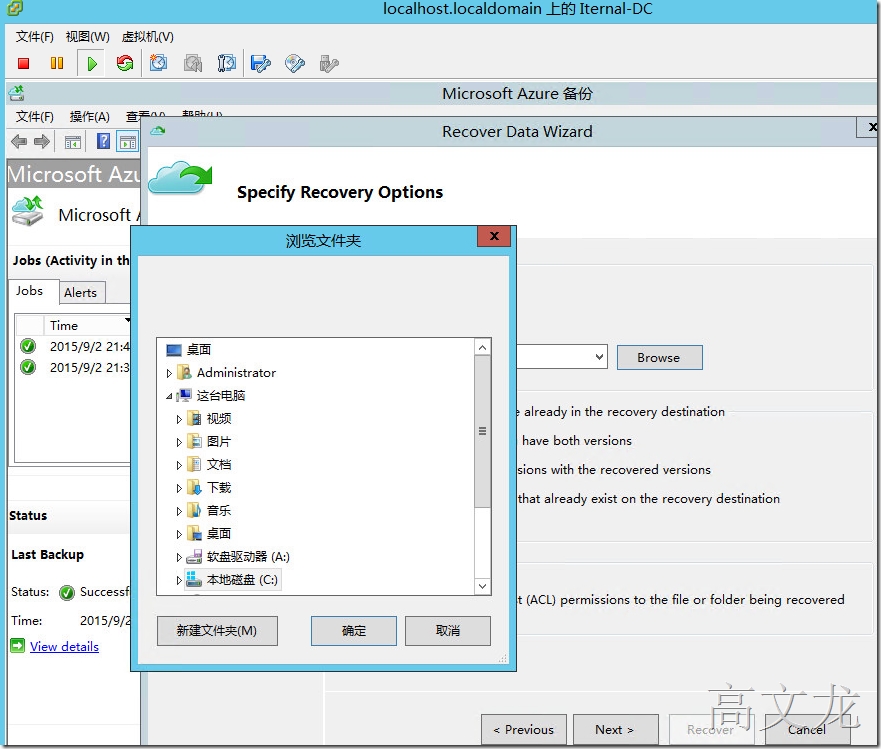
Task: Expand the 下载 folder node
Action: coord(179,488)
